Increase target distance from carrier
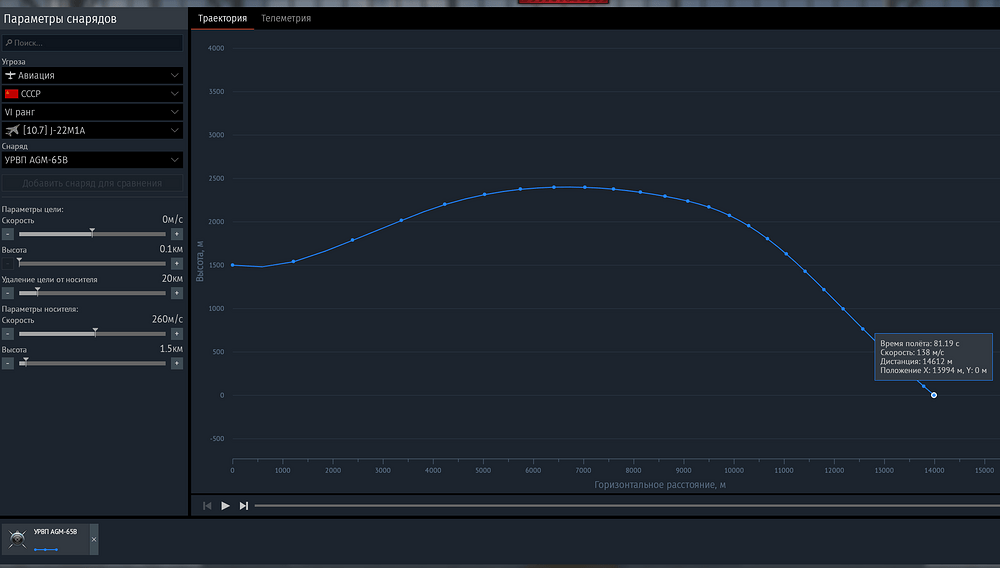Viewport: 1000px width, 568px height. [x=177, y=293]
